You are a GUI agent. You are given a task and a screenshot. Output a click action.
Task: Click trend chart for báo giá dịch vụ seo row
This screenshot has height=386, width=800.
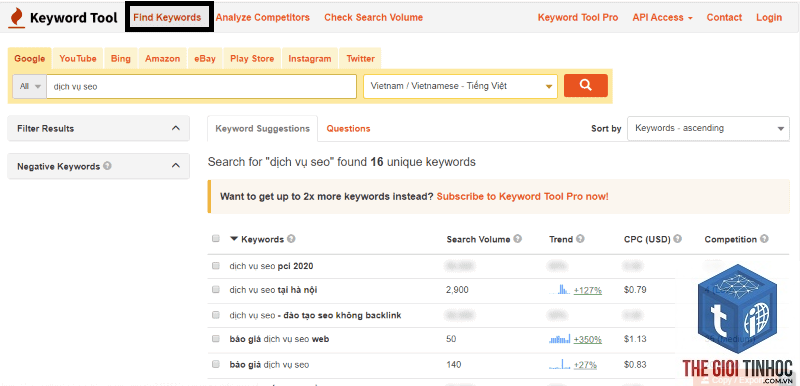[560, 364]
